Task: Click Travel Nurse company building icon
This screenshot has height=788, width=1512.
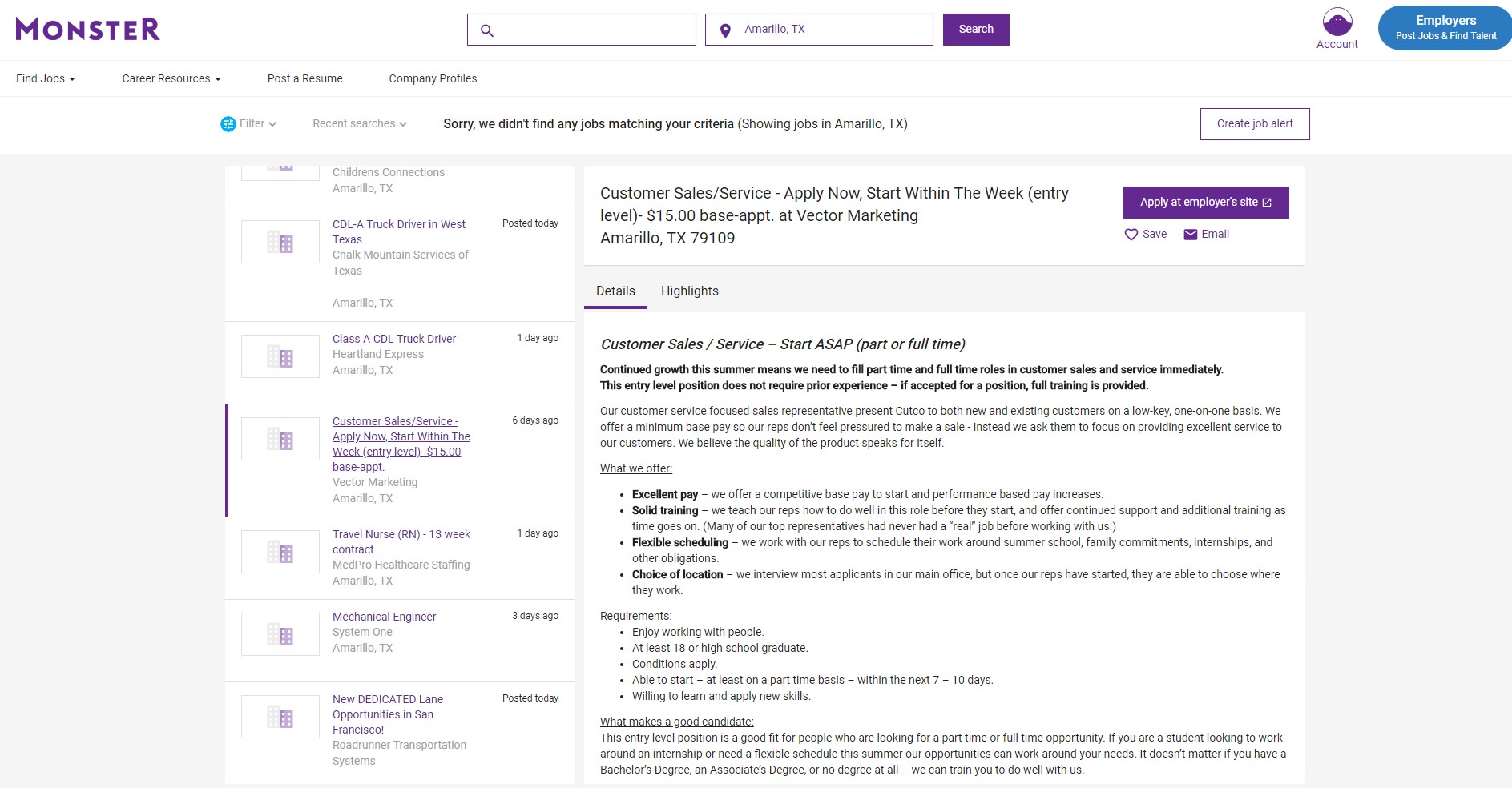Action: pos(280,553)
